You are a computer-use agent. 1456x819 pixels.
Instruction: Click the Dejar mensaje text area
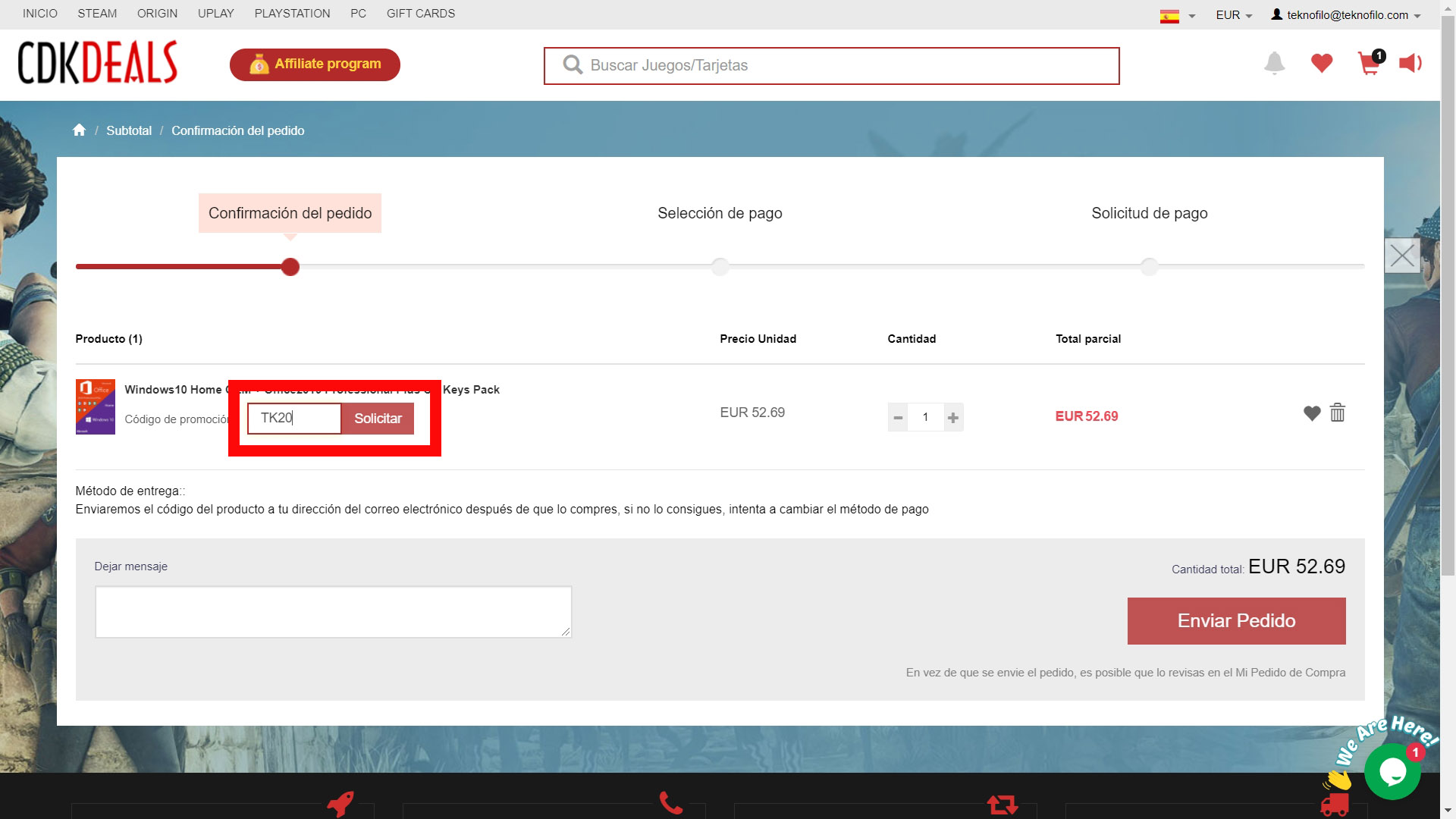[x=333, y=612]
